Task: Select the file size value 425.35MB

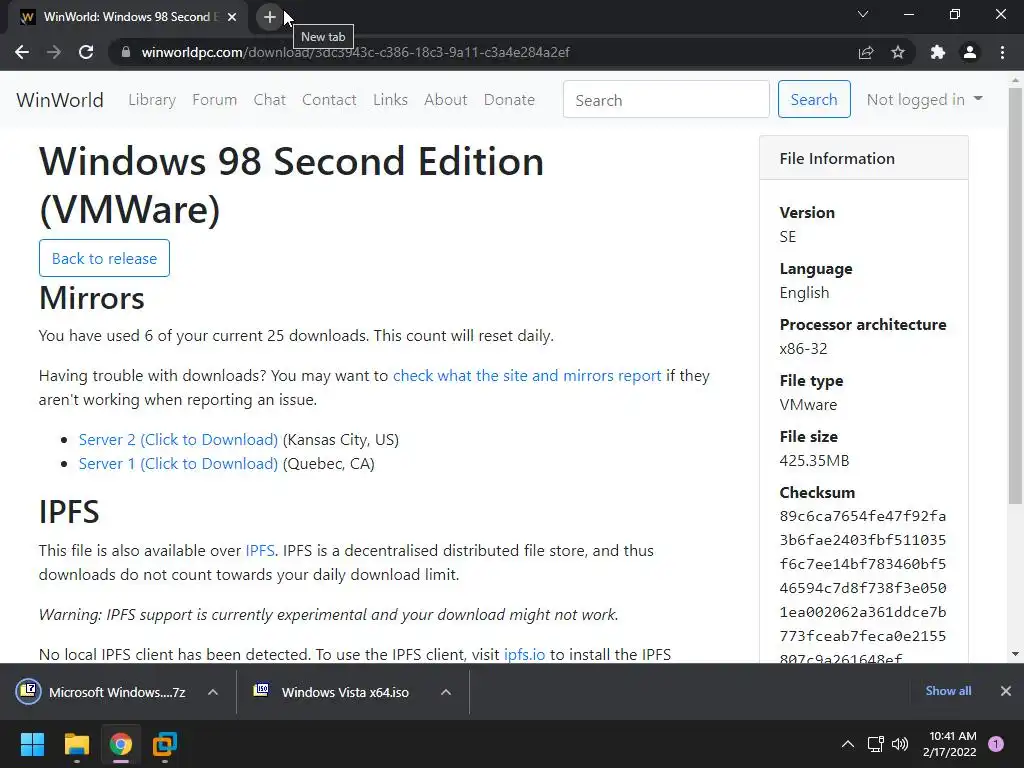Action: click(x=814, y=460)
